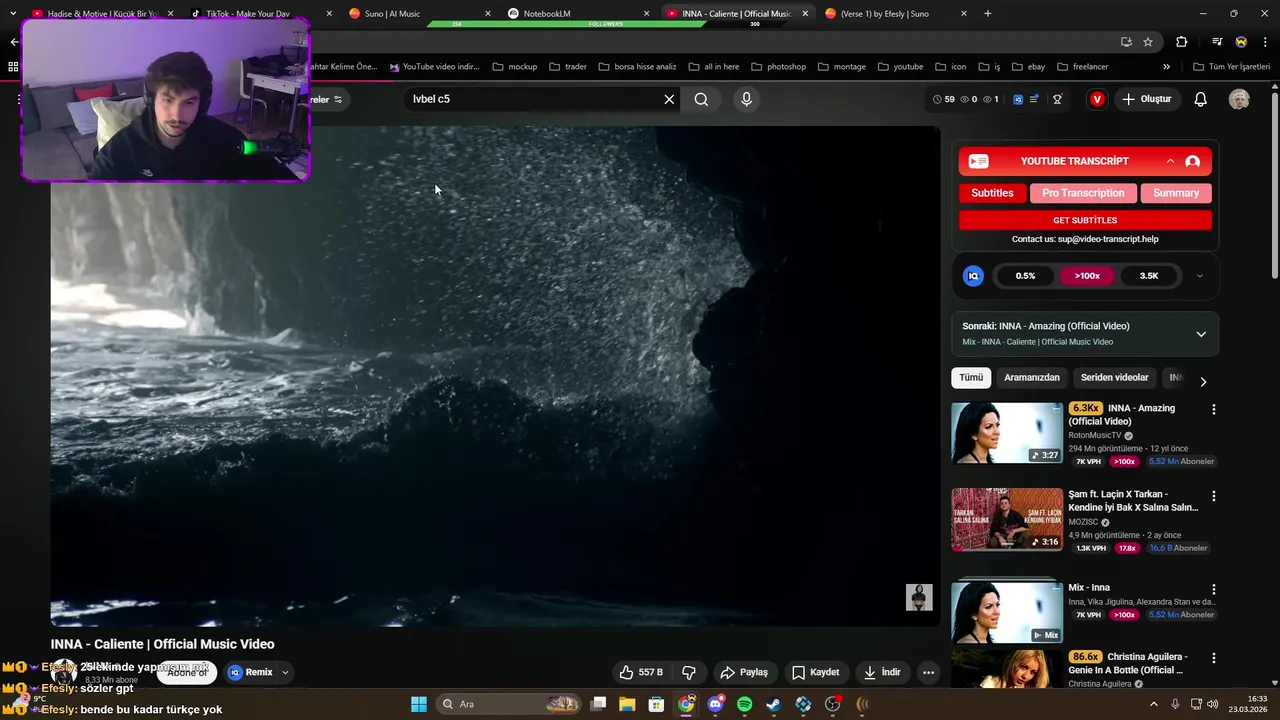Image resolution: width=1280 pixels, height=720 pixels.
Task: Like the video with 557 B button
Action: coord(641,672)
